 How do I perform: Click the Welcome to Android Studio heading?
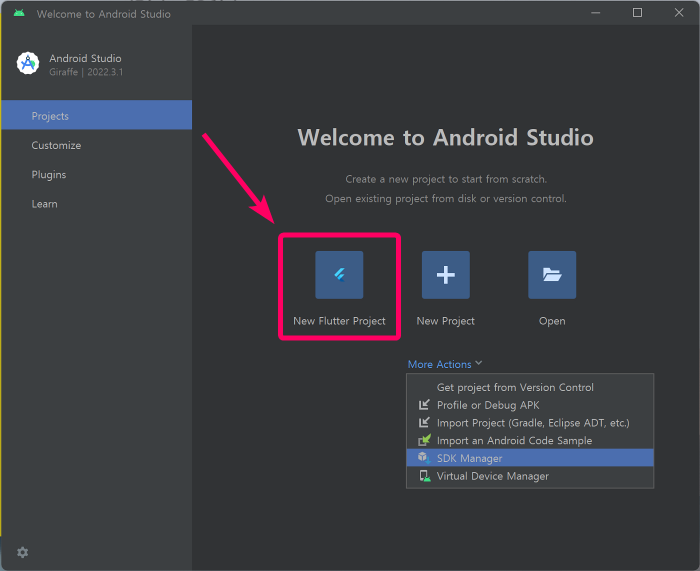coord(446,137)
